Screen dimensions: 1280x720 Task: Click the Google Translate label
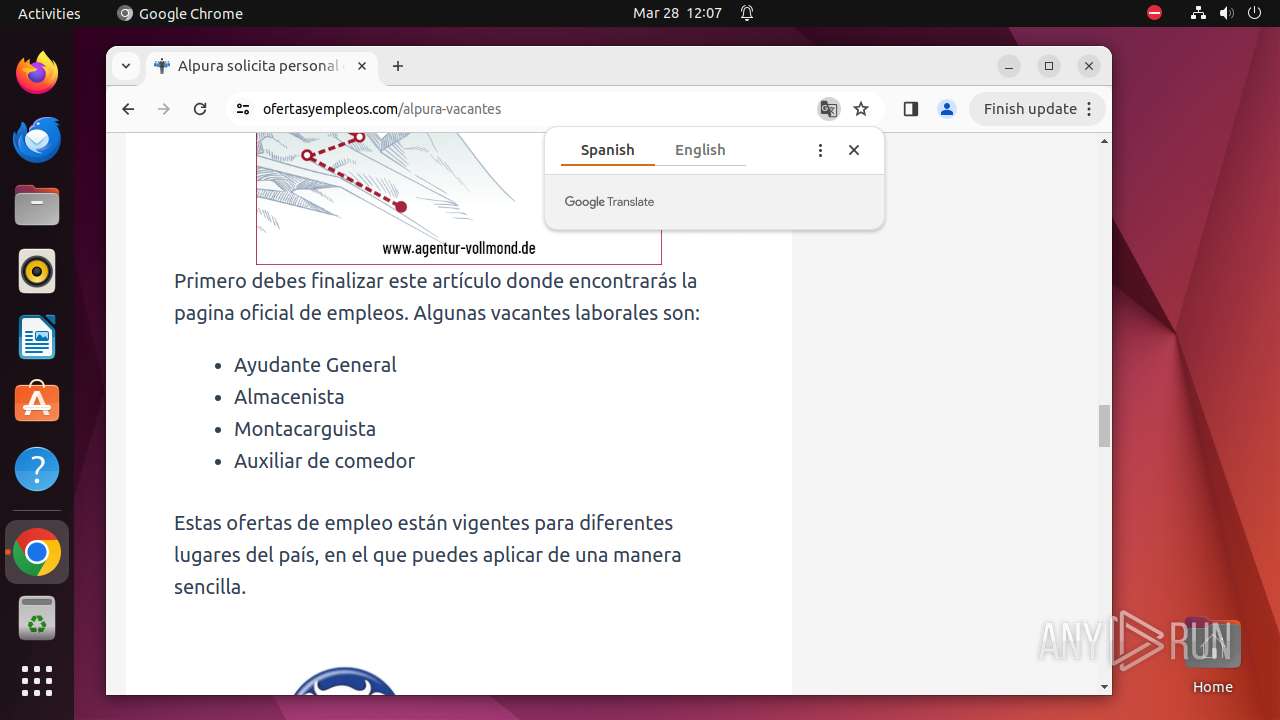[609, 202]
